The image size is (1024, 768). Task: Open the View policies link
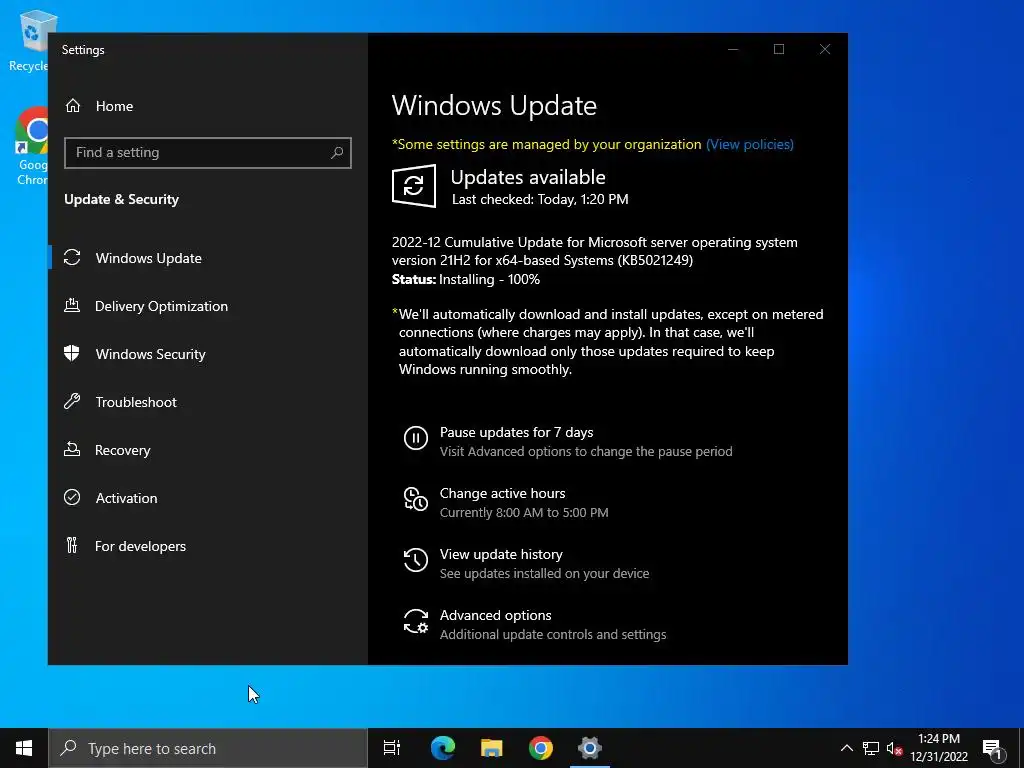pyautogui.click(x=750, y=144)
